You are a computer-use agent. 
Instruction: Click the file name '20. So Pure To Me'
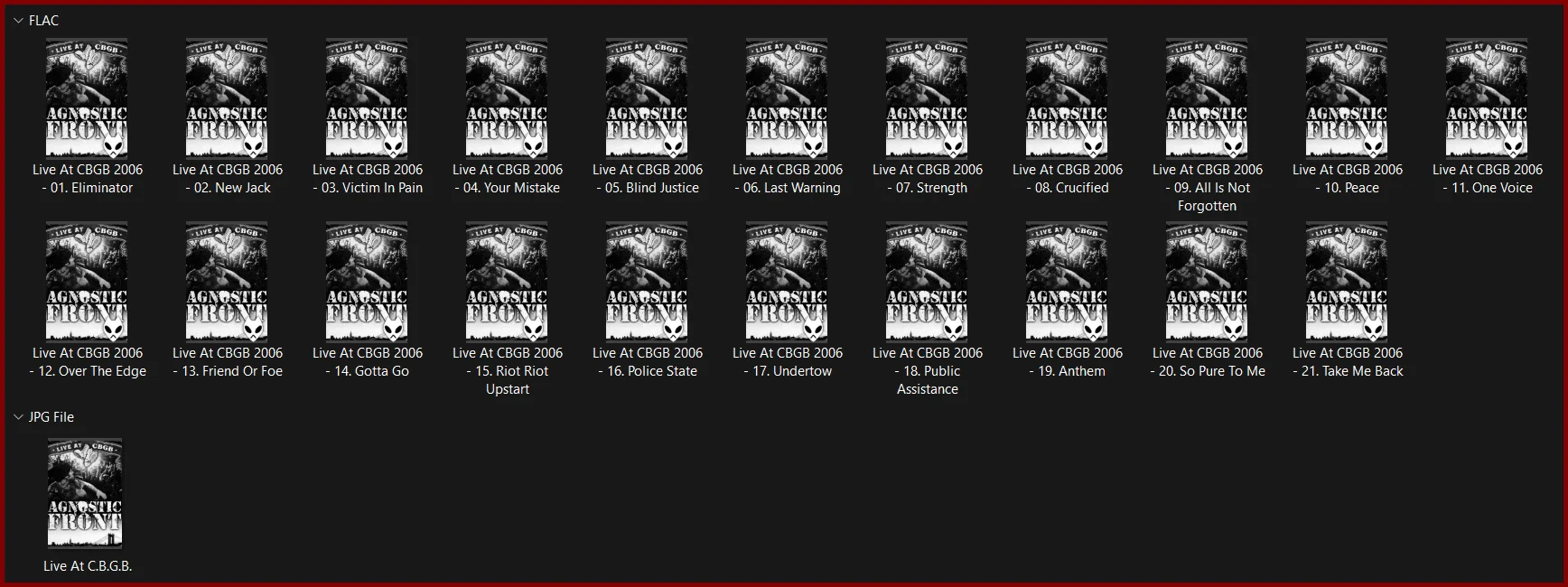point(1208,362)
